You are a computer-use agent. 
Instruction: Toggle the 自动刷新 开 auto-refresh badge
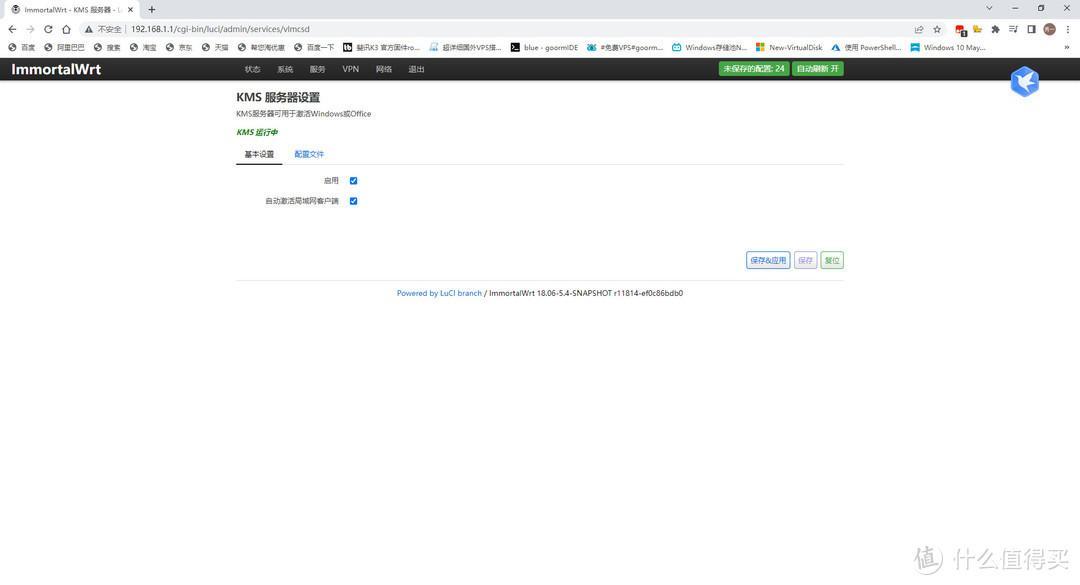coord(818,69)
